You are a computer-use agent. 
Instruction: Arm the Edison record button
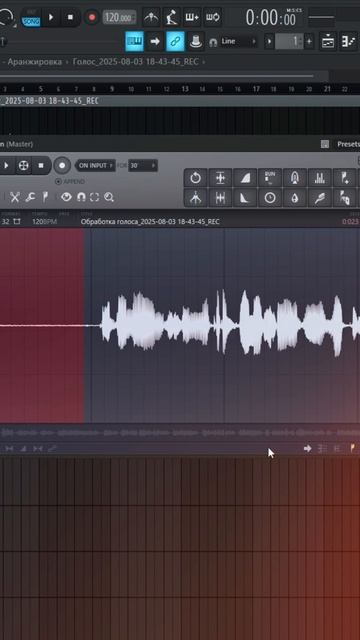click(62, 165)
